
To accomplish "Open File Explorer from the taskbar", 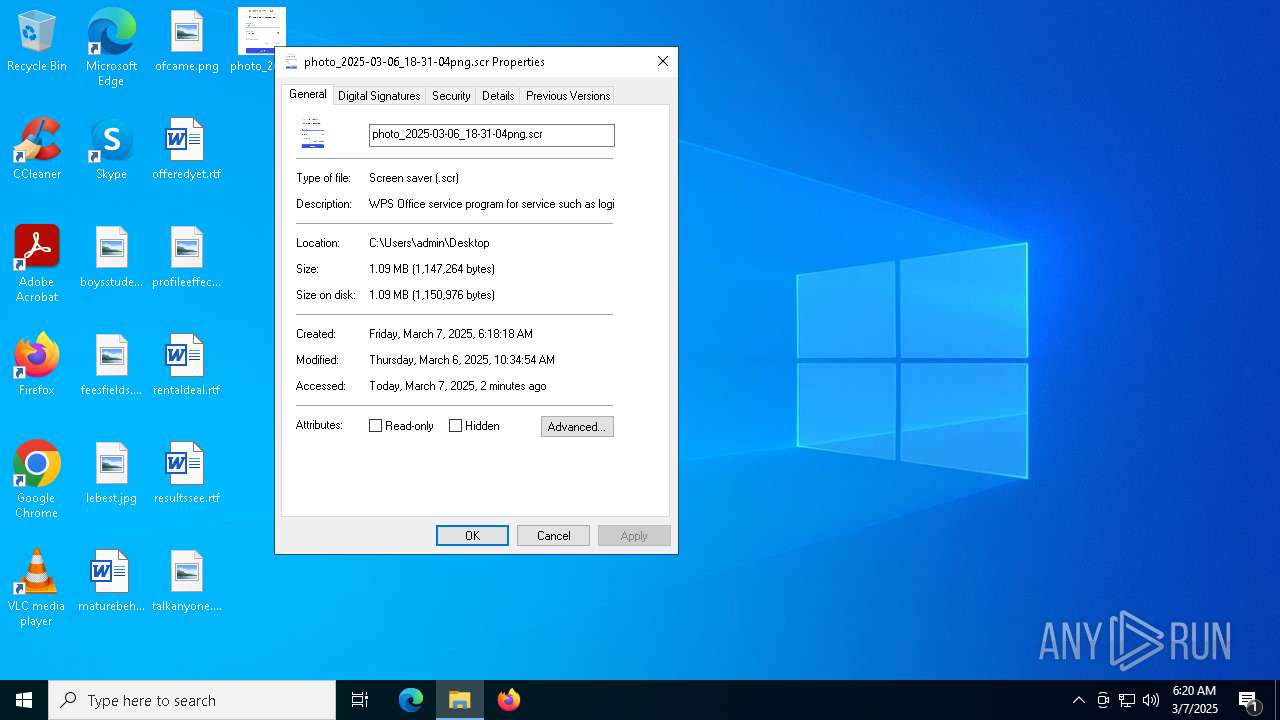I will coord(460,700).
